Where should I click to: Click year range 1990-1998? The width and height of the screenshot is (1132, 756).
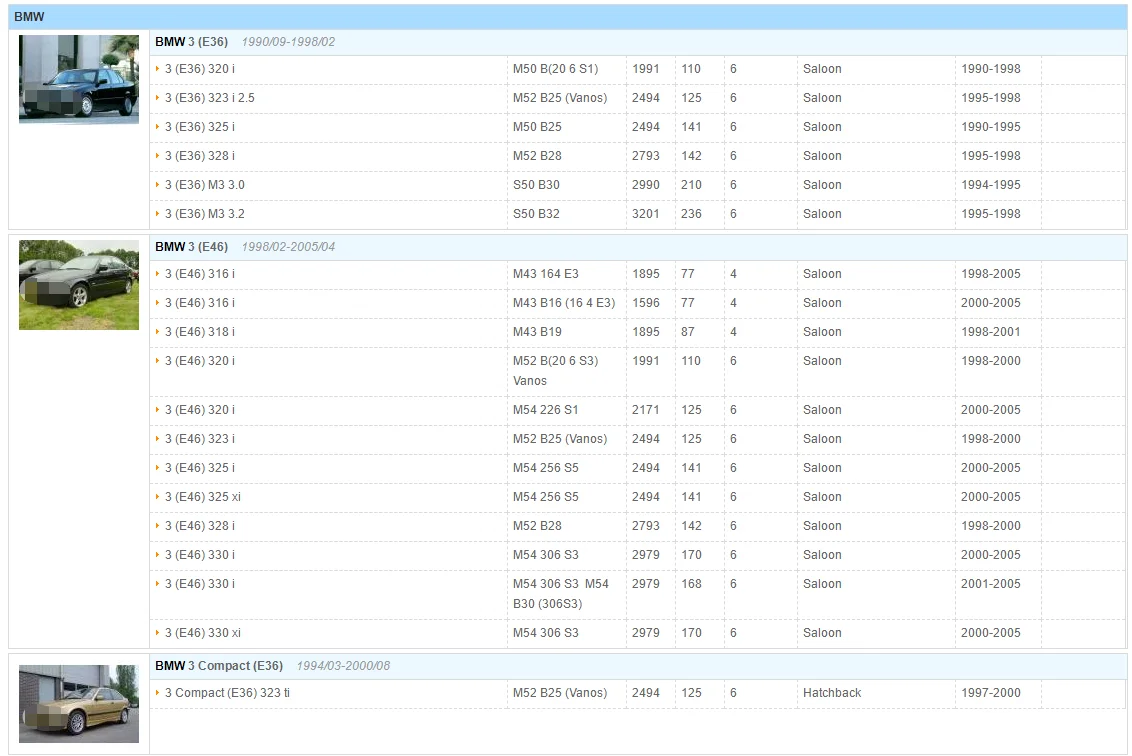pyautogui.click(x=990, y=69)
